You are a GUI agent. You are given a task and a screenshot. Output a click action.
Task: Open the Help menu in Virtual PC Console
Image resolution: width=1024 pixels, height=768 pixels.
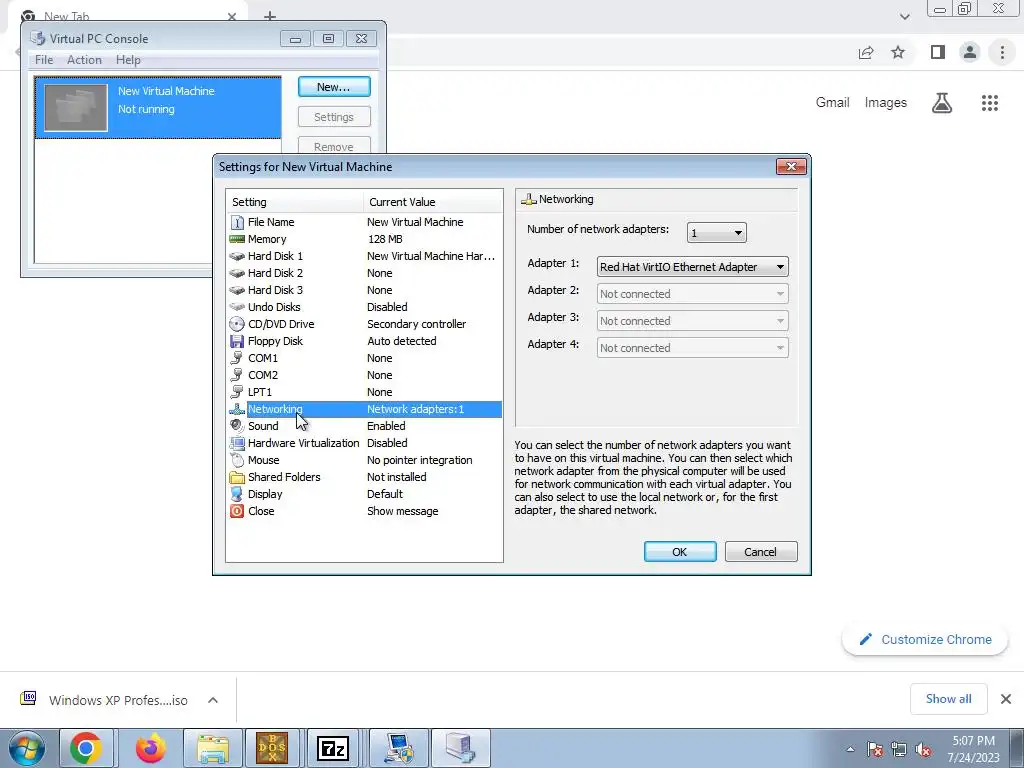128,59
